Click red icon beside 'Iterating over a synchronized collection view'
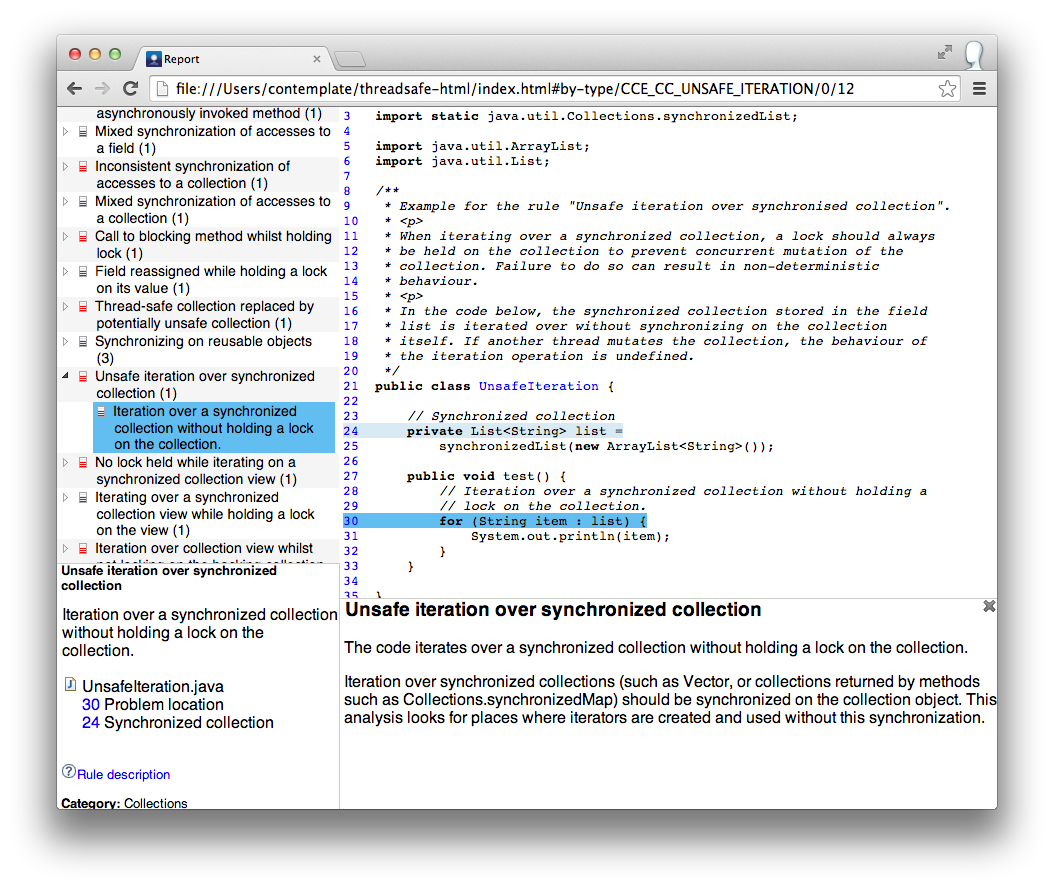 pos(83,497)
